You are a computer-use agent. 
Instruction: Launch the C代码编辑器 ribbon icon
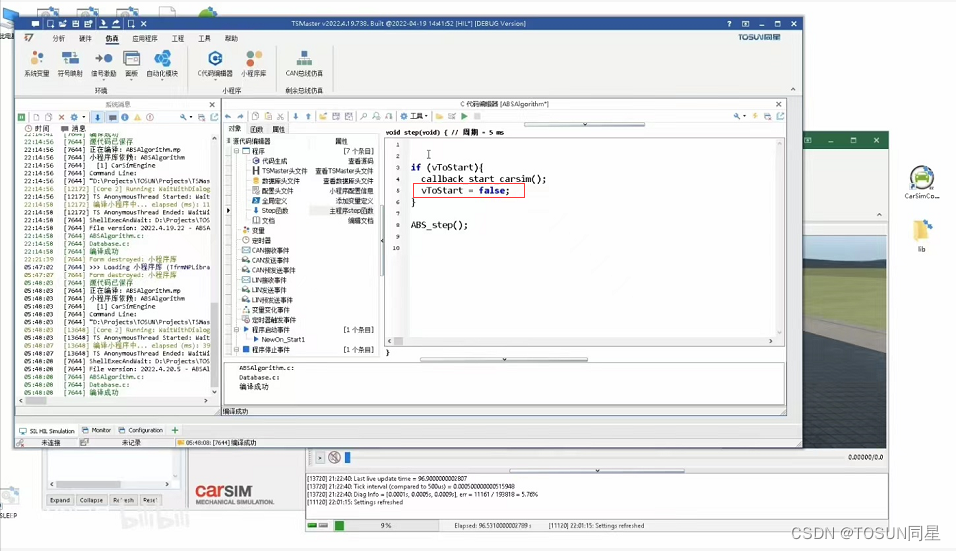tap(215, 64)
